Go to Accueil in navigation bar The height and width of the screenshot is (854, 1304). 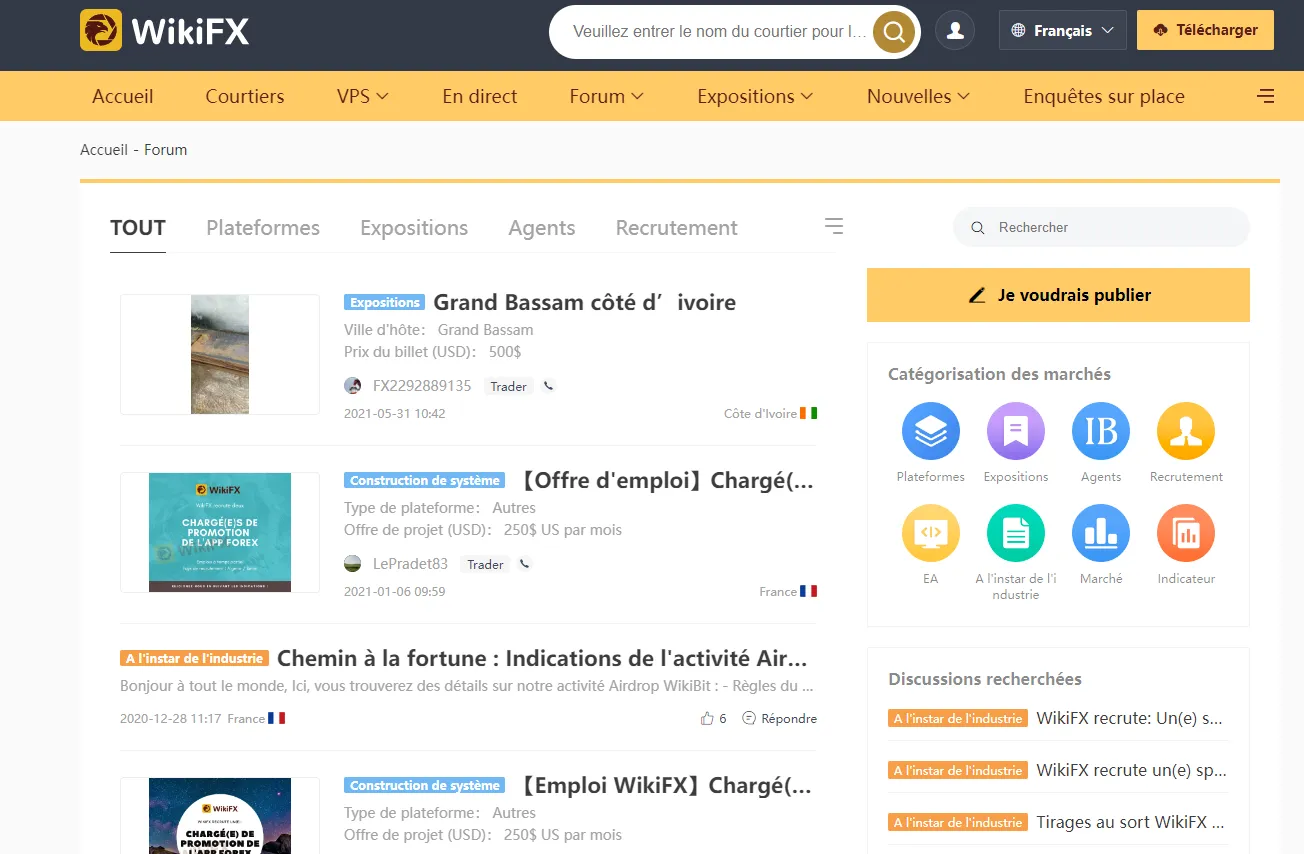click(x=123, y=96)
